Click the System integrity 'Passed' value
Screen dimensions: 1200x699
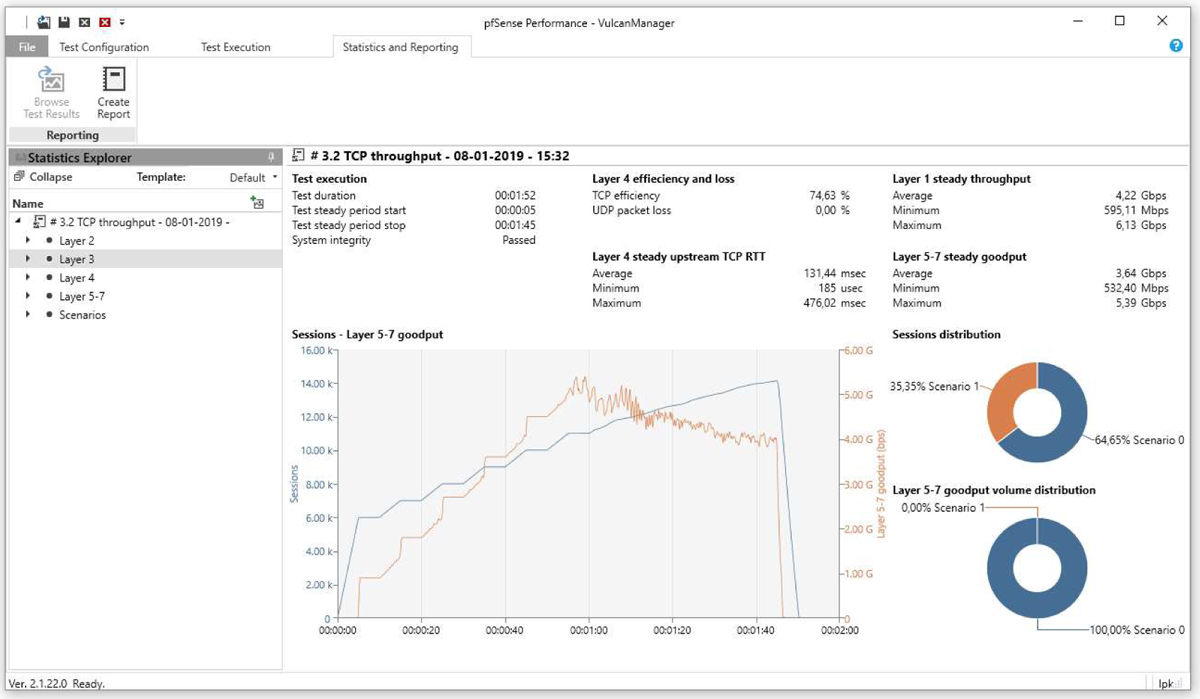[519, 240]
